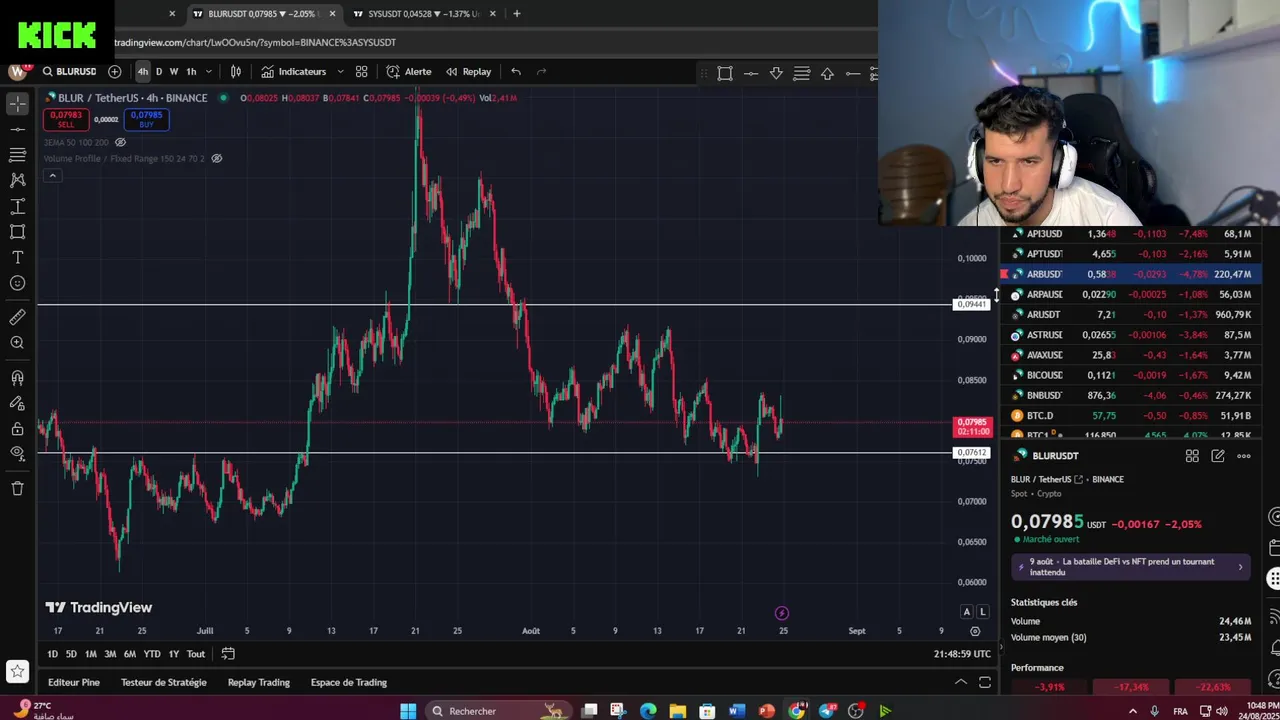Open the 9 août DeFi vs NFT news item
This screenshot has width=1280, height=720.
(1131, 567)
